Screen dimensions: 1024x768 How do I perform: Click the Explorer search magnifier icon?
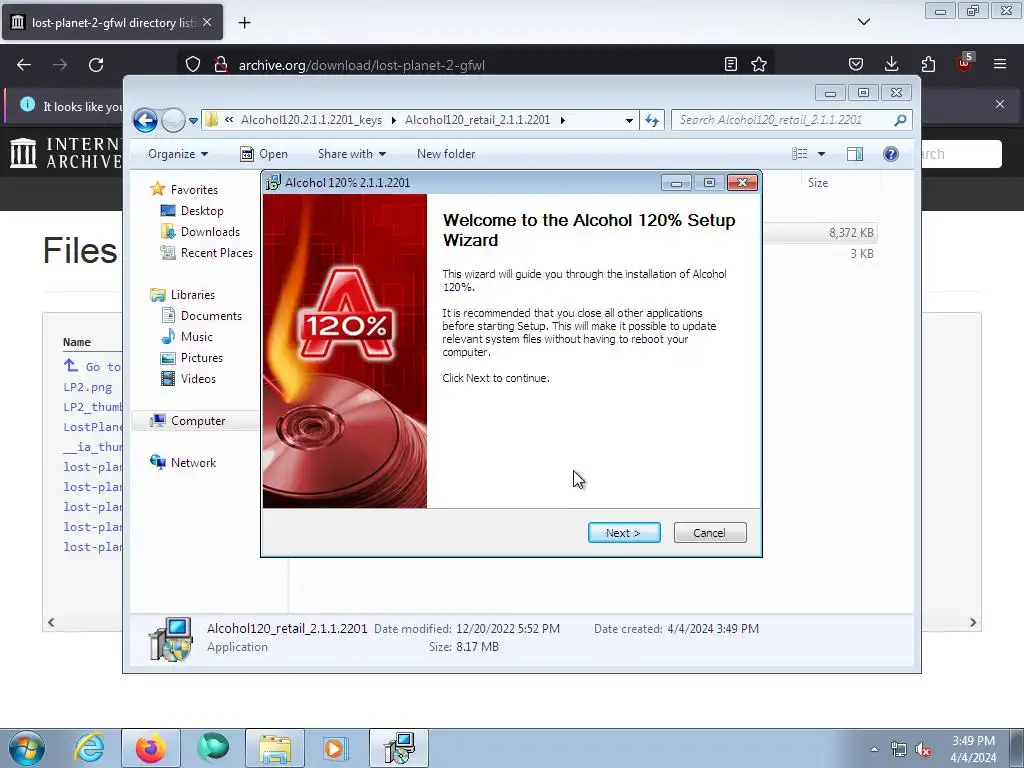[901, 120]
